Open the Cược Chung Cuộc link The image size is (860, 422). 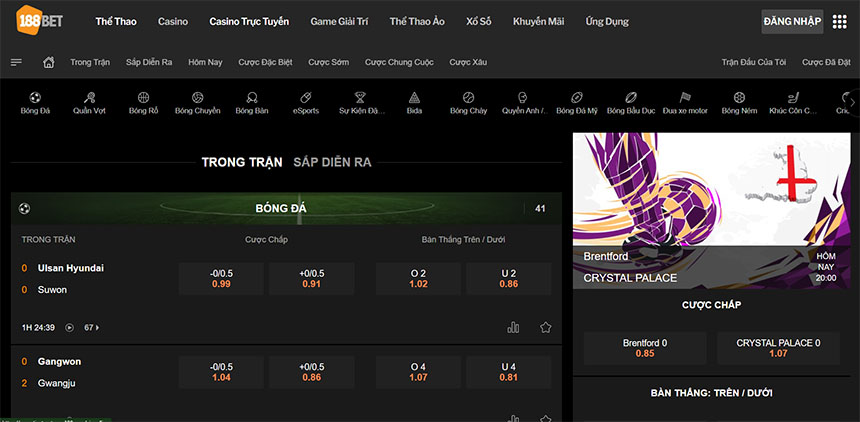pyautogui.click(x=399, y=62)
